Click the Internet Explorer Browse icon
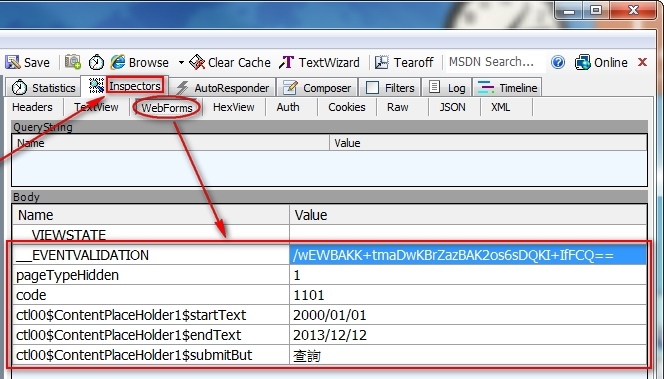Screen dimensions: 664x379 coord(117,62)
